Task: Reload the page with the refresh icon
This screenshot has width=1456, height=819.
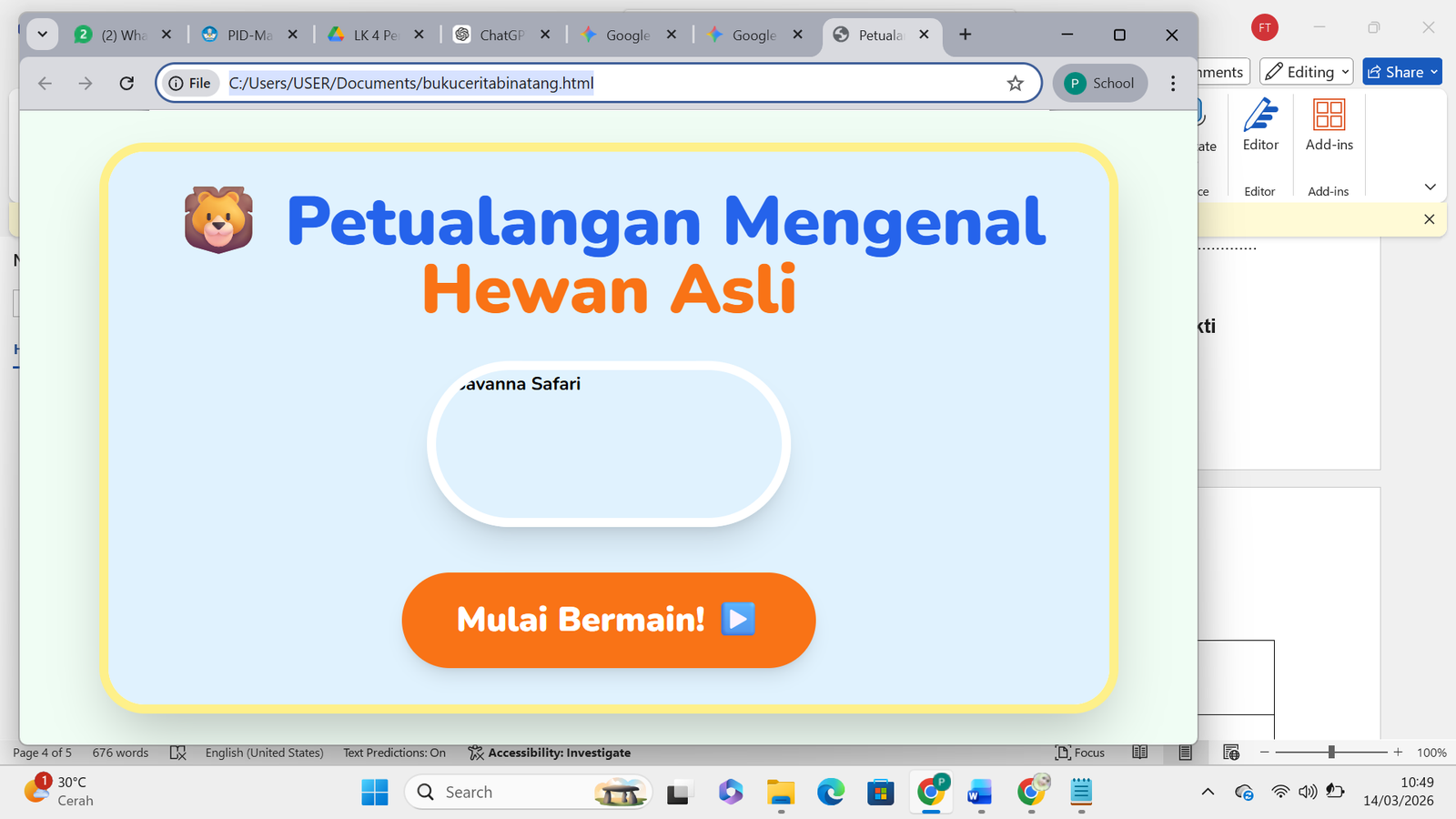Action: [126, 84]
